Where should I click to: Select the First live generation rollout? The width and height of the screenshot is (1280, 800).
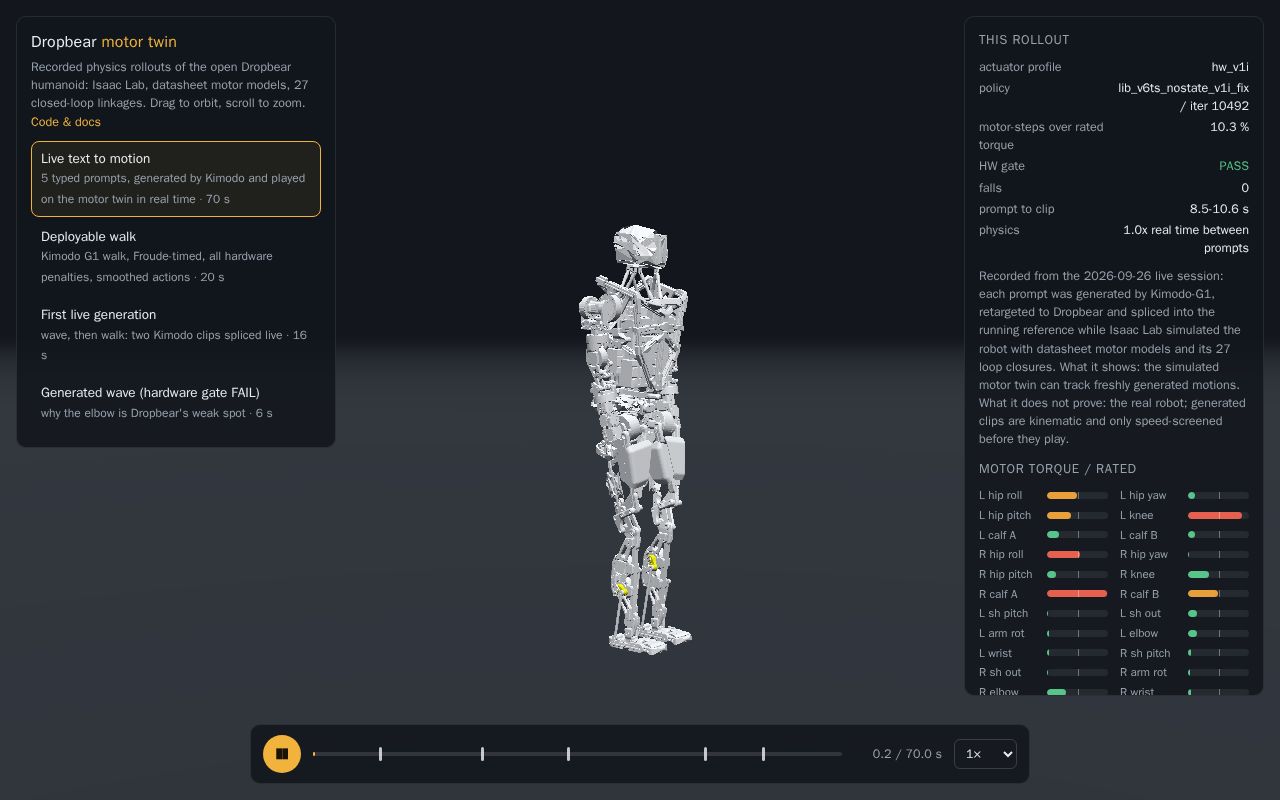[176, 335]
